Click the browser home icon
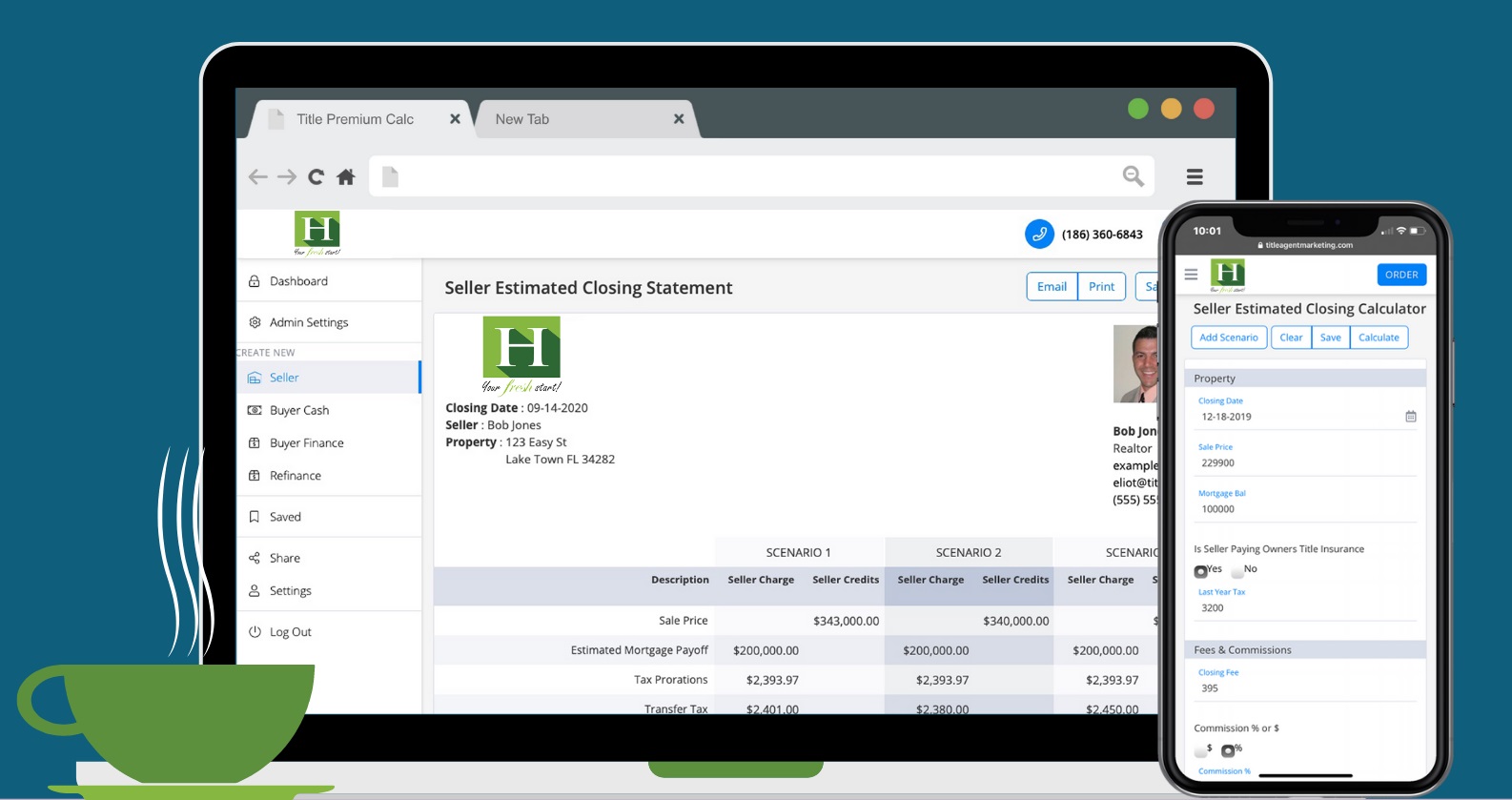 346,176
